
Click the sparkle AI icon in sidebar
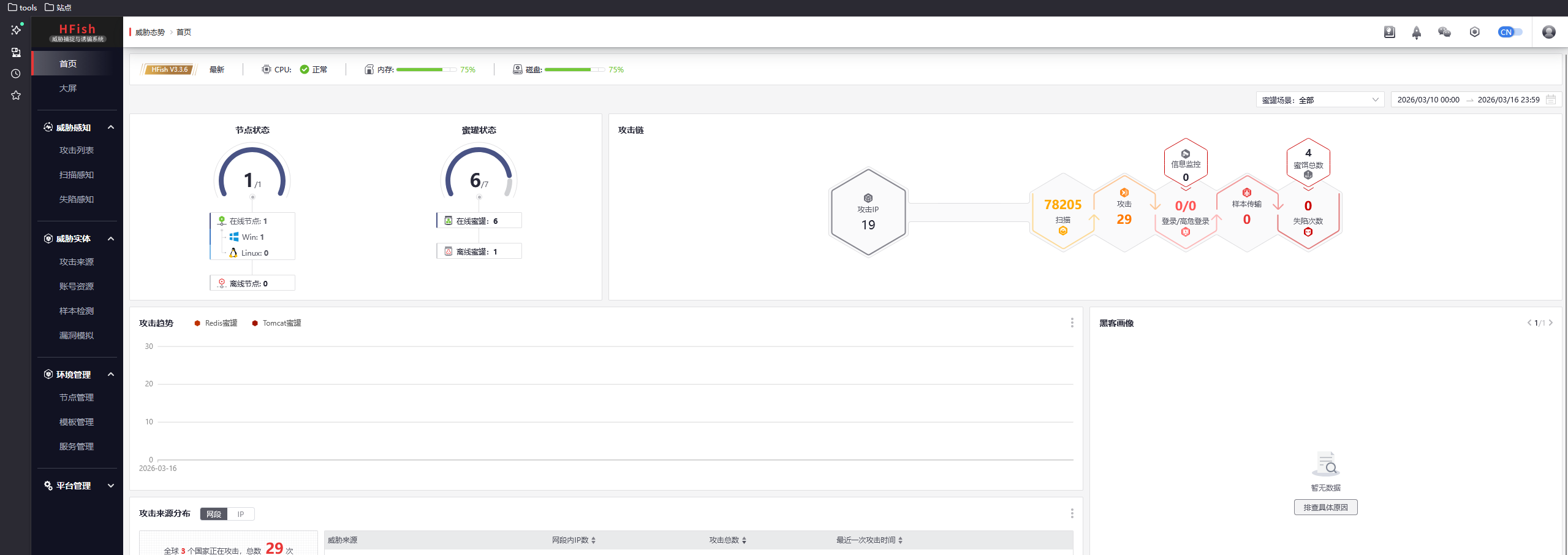pyautogui.click(x=16, y=29)
